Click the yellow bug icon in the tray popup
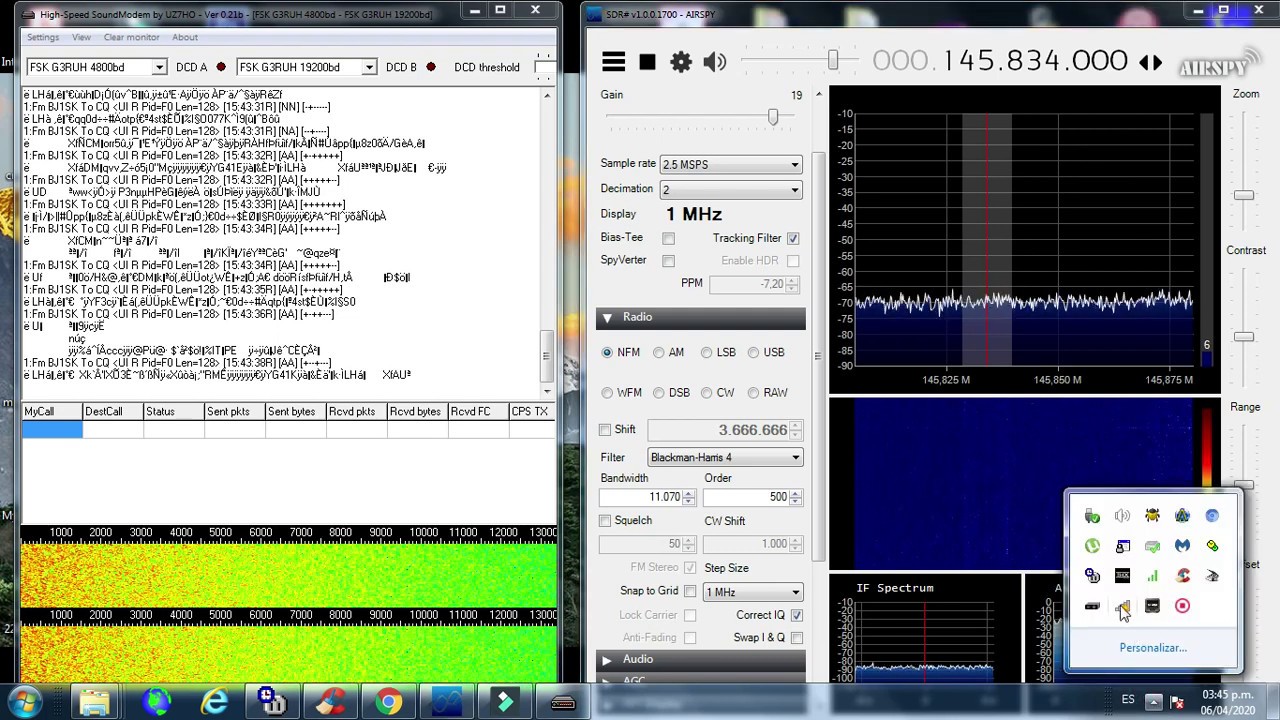1280x720 pixels. (x=1152, y=516)
